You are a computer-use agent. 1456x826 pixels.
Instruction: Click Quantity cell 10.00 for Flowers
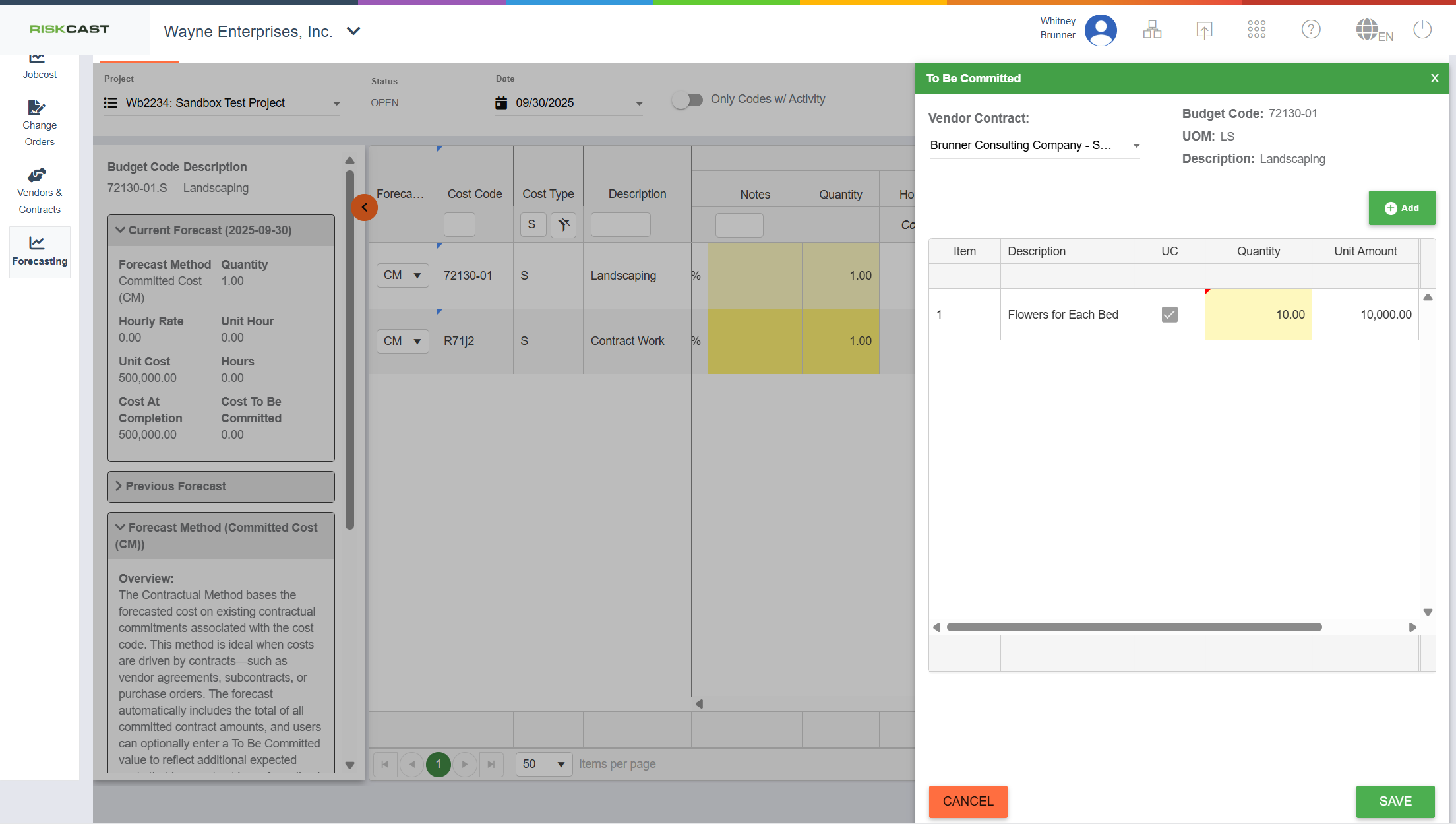pos(1258,315)
